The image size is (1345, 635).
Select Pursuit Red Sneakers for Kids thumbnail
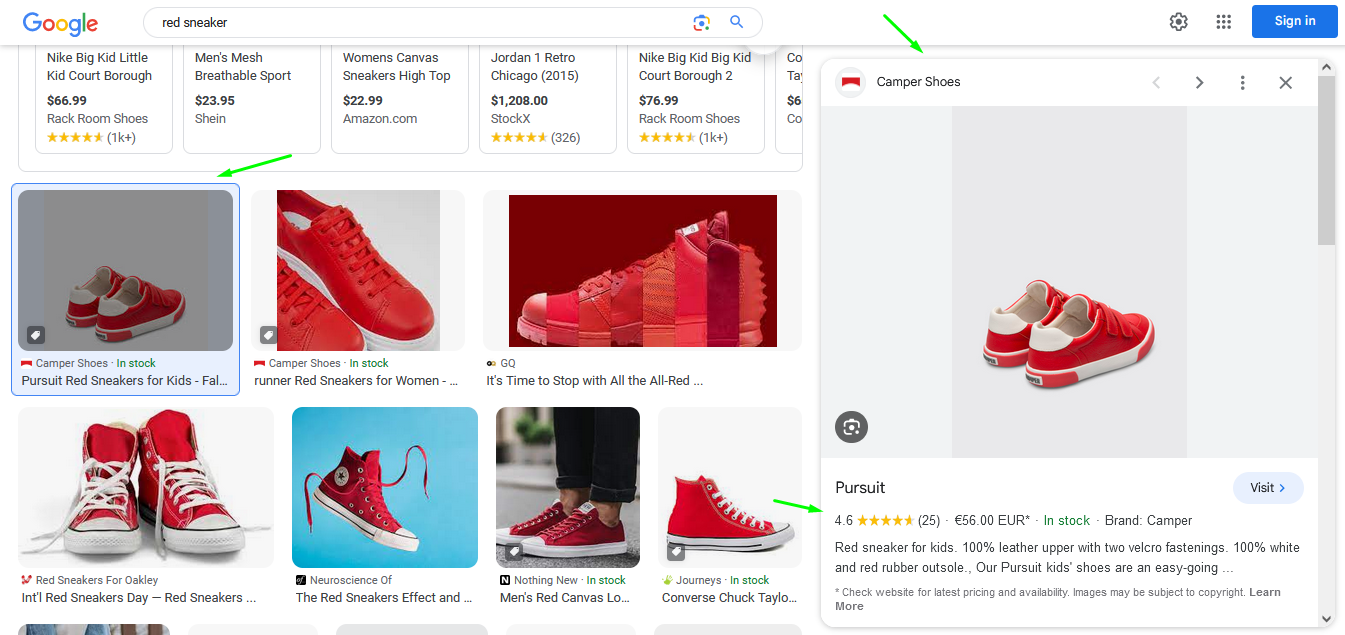click(125, 271)
